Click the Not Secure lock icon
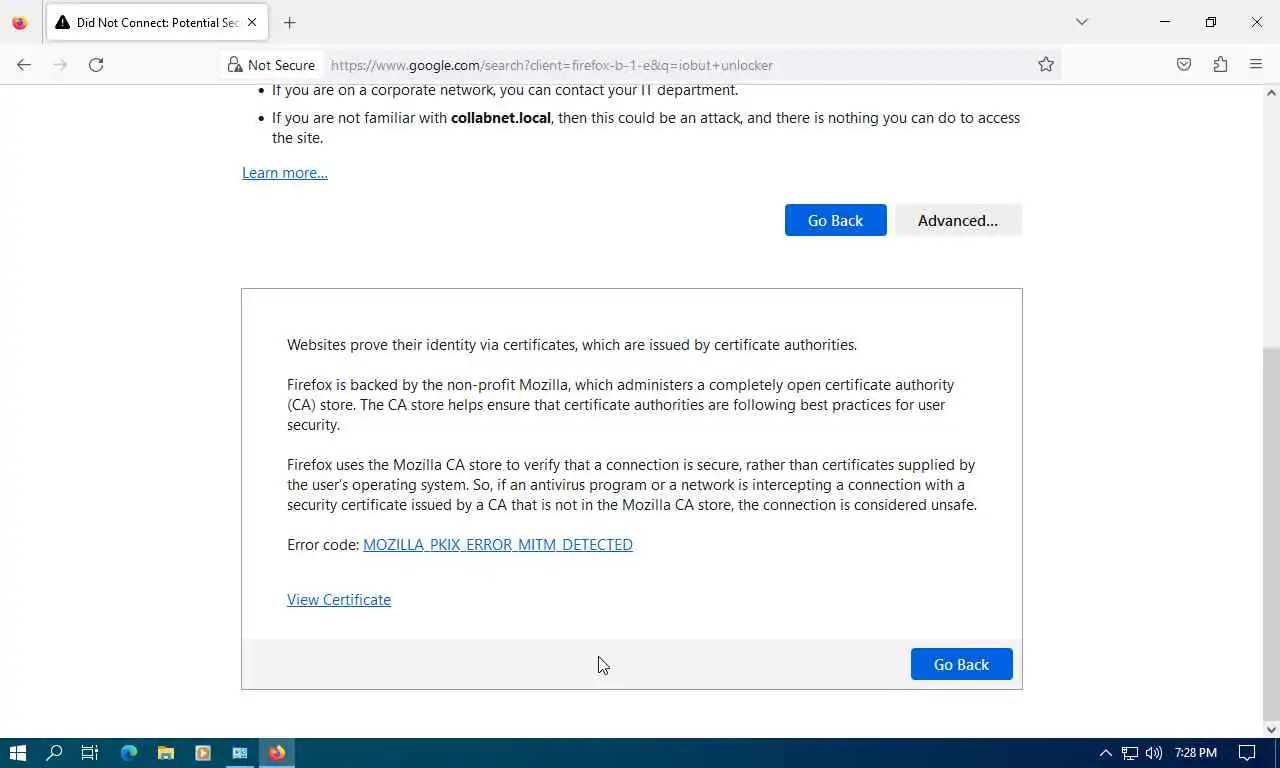Image resolution: width=1280 pixels, height=768 pixels. pos(235,65)
